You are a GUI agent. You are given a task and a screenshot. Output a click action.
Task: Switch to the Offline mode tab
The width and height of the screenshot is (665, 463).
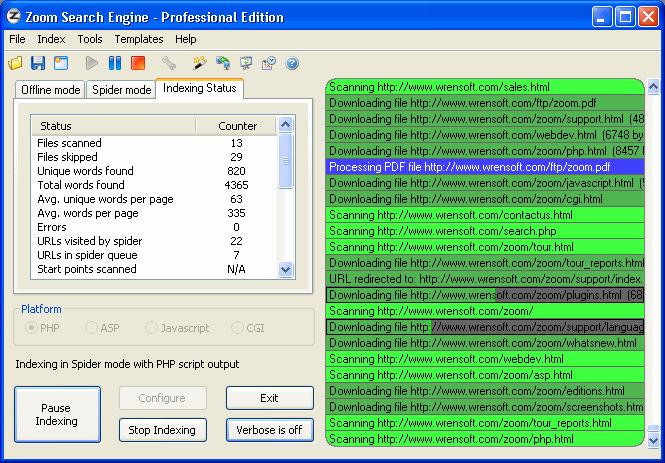click(x=50, y=90)
